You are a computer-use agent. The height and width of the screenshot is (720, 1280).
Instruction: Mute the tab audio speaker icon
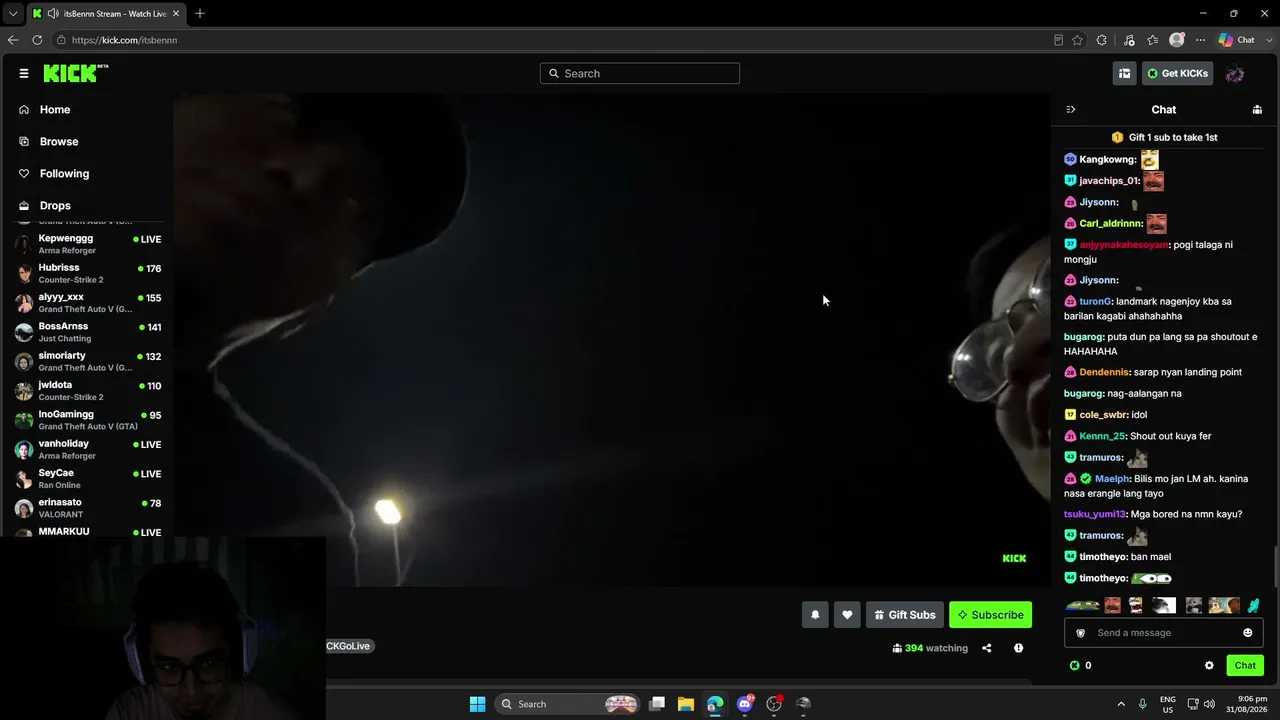(x=52, y=14)
